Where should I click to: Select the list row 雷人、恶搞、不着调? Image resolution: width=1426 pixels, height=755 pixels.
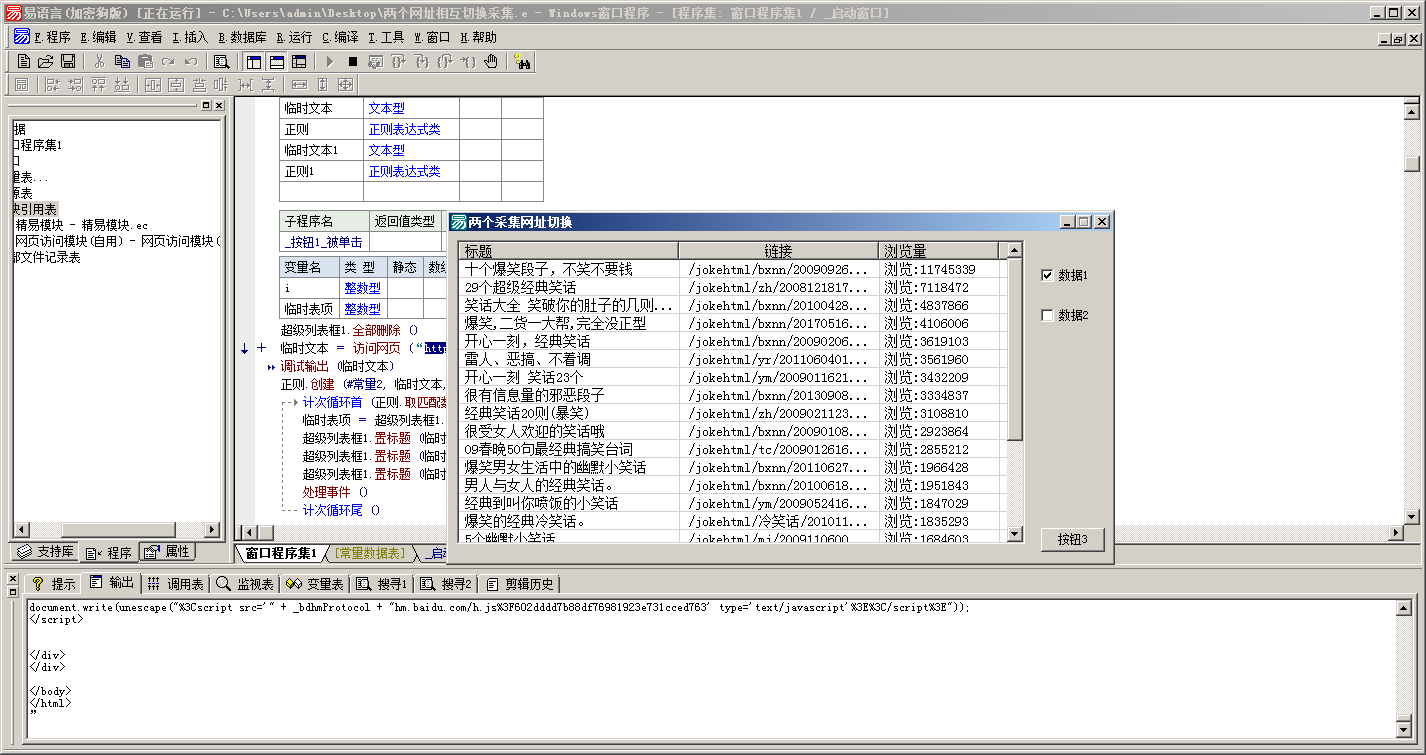732,359
